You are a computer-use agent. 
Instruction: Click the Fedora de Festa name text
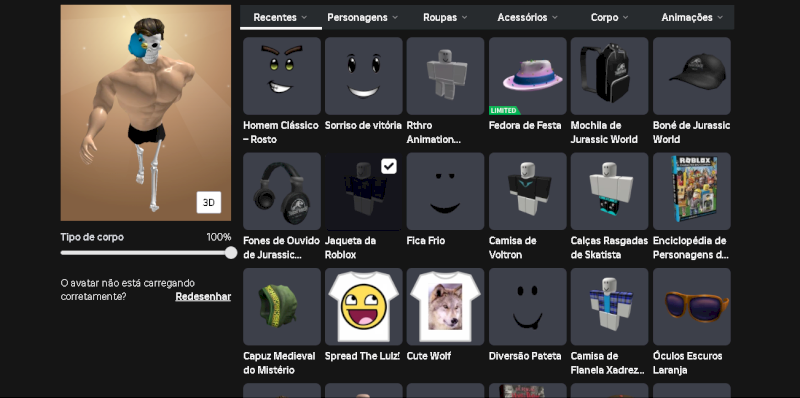coord(525,126)
